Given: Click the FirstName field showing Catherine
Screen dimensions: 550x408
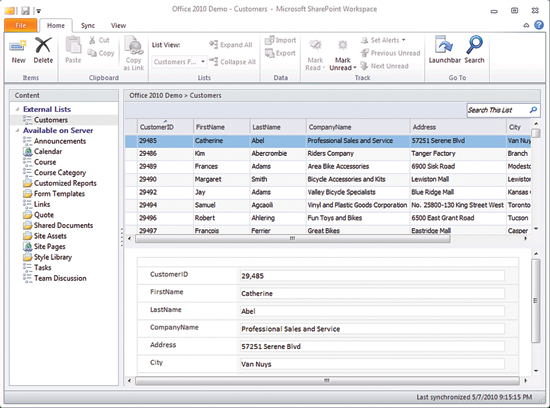Looking at the screenshot, I should [372, 293].
